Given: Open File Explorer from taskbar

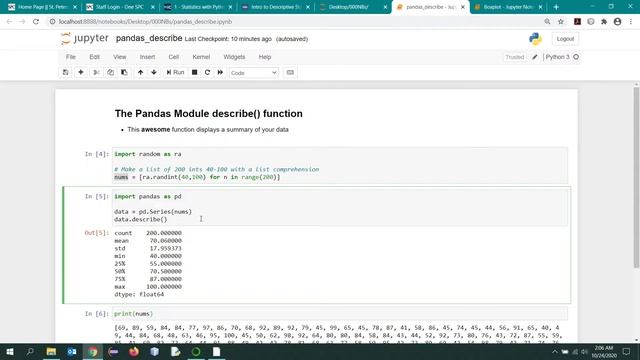Looking at the screenshot, I should 51,351.
